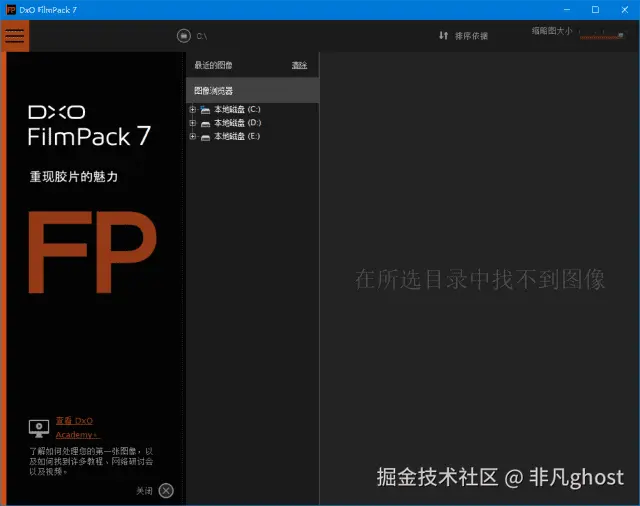Expand the 本地磁盘 (C:) tree node
This screenshot has width=640, height=506.
(x=193, y=109)
